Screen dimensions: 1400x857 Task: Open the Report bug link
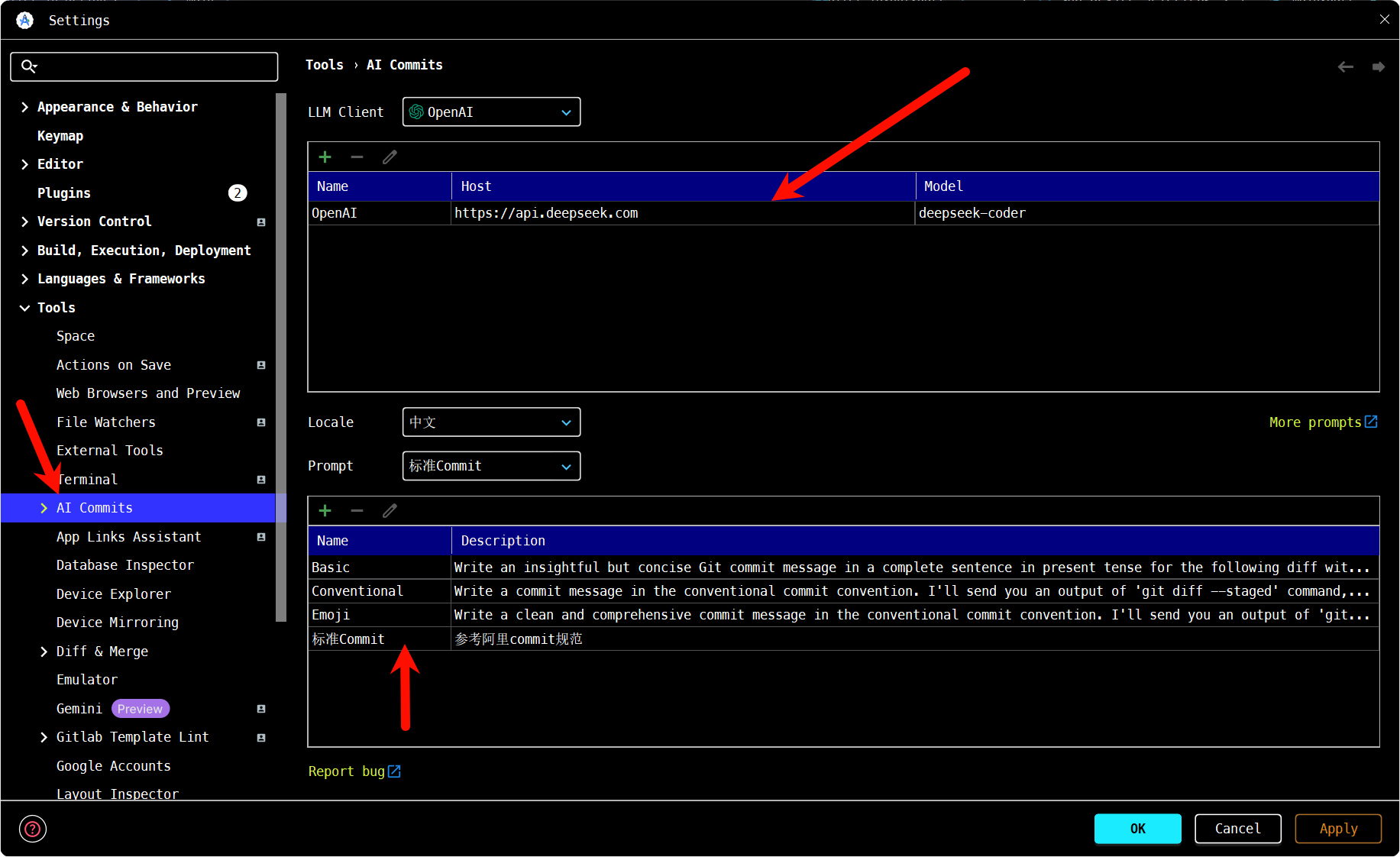354,771
